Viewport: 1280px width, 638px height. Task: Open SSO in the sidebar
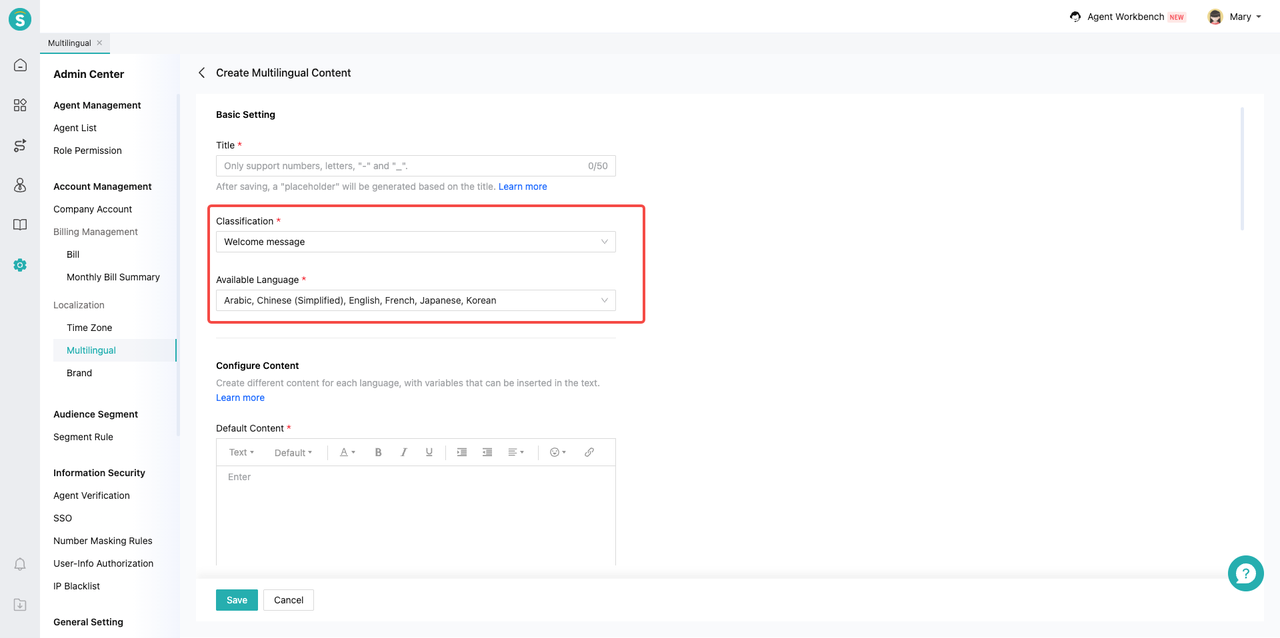(x=63, y=518)
